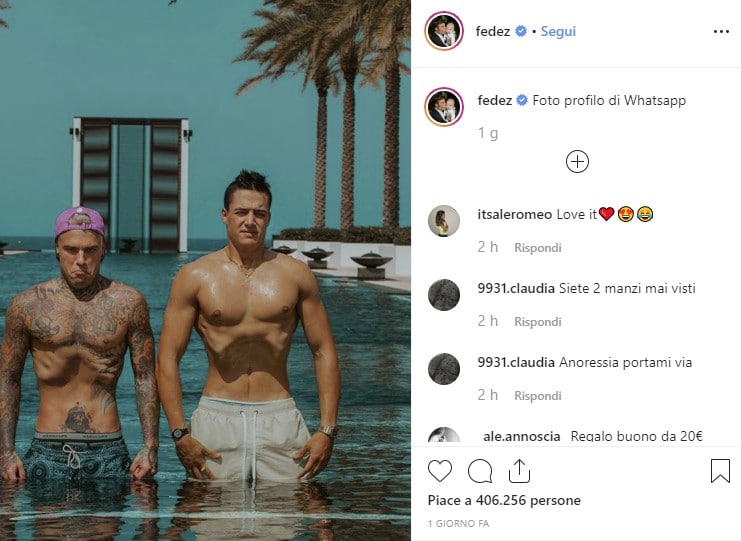Open itsaleromeo's profile avatar

coord(444,221)
